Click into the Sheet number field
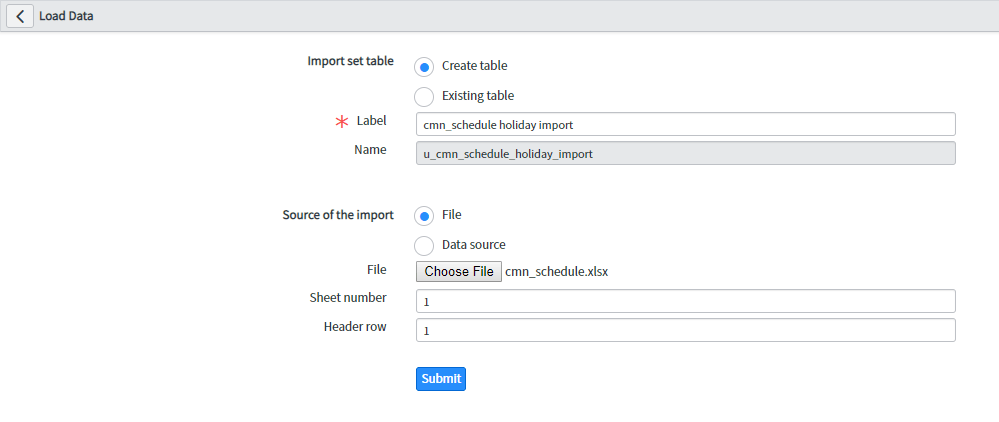Image resolution: width=999 pixels, height=422 pixels. click(685, 301)
